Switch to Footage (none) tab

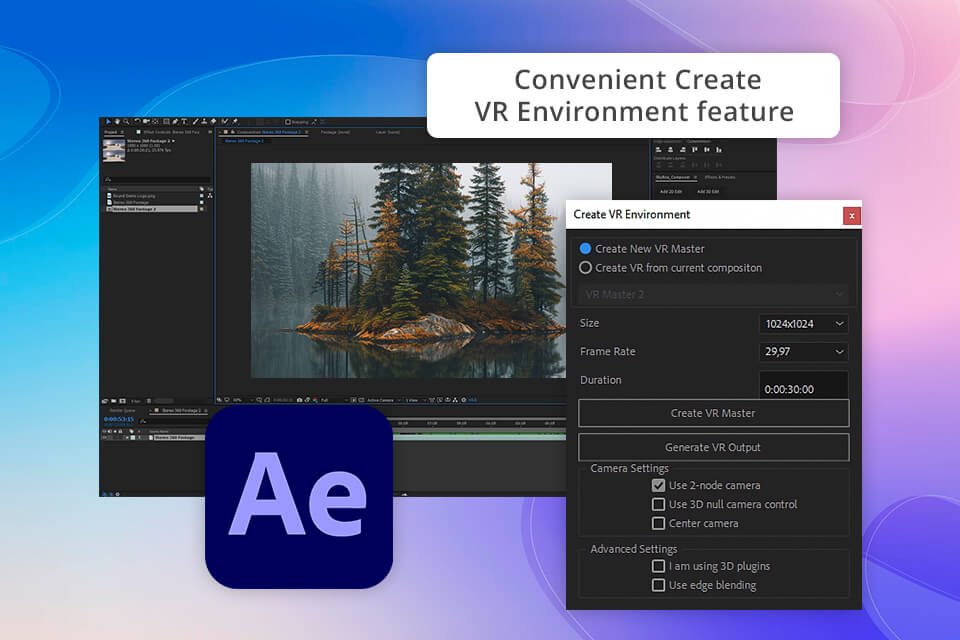coord(335,132)
